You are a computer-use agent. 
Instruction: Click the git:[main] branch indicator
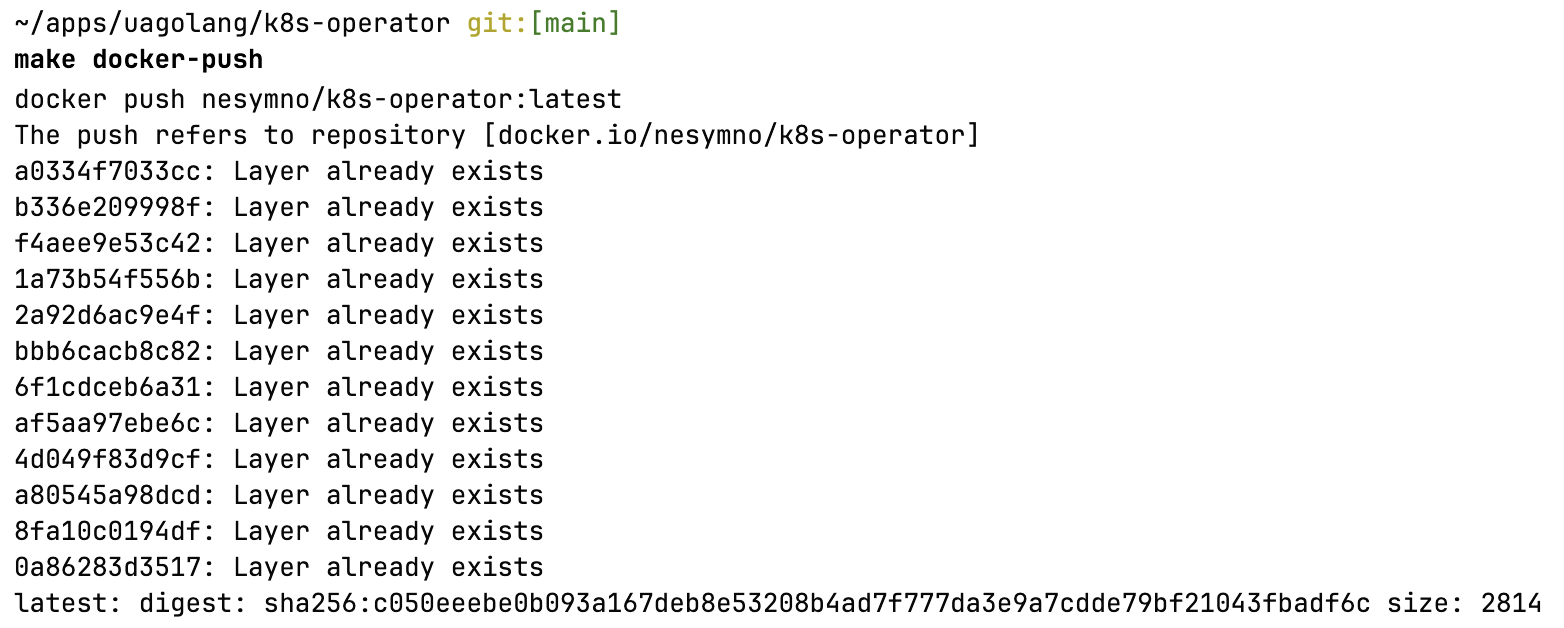[x=544, y=24]
